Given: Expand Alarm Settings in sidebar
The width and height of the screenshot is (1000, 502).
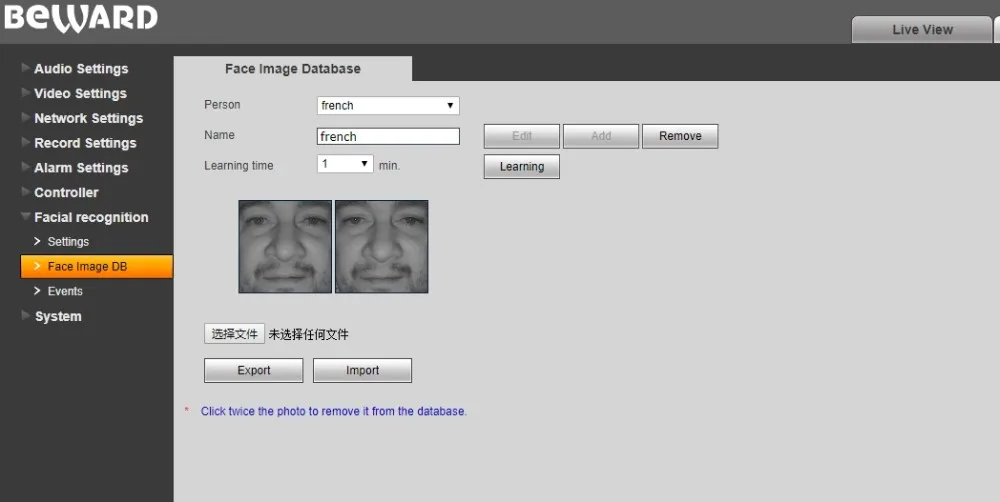Looking at the screenshot, I should pos(81,168).
